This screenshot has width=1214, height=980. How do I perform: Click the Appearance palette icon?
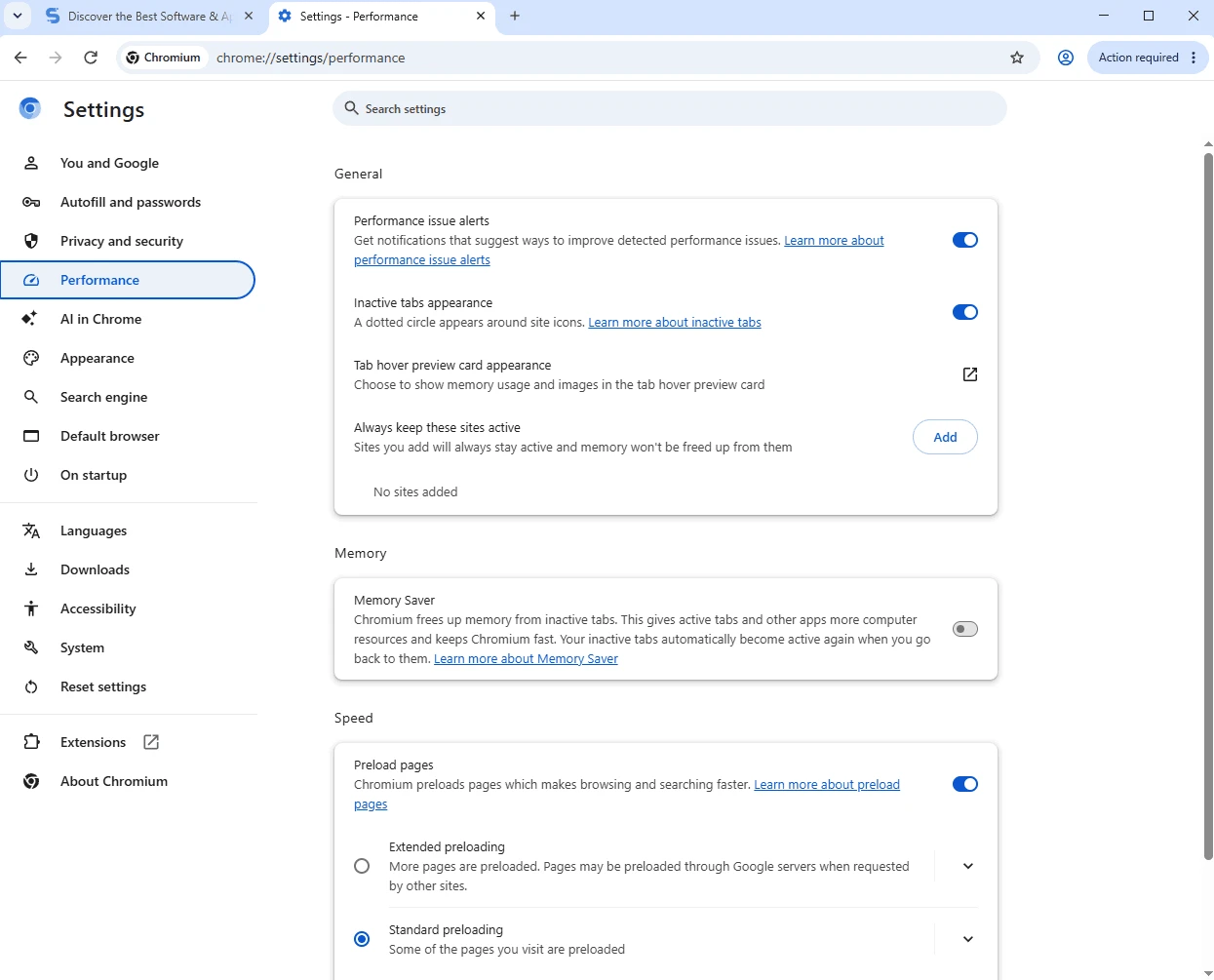point(31,358)
